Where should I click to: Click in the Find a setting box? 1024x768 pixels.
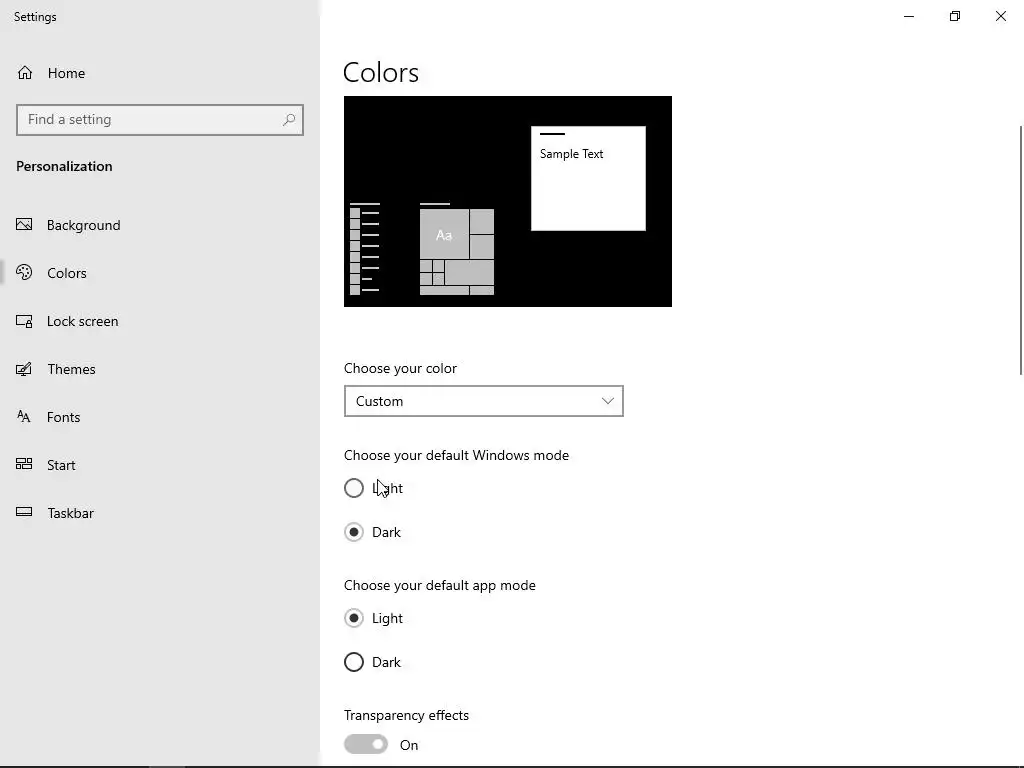pos(150,119)
